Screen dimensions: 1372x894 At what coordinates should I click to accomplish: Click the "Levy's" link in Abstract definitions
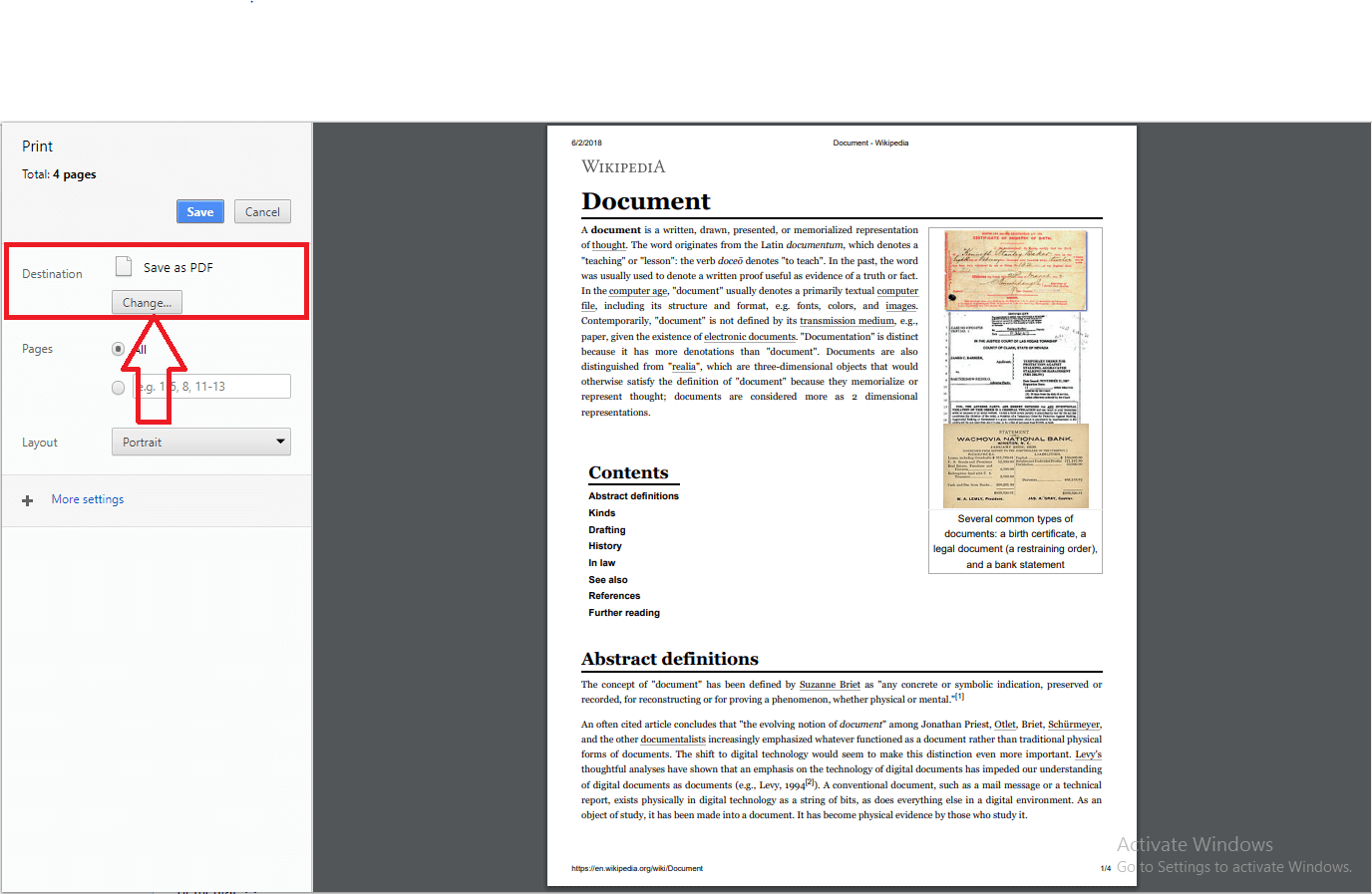point(1088,753)
